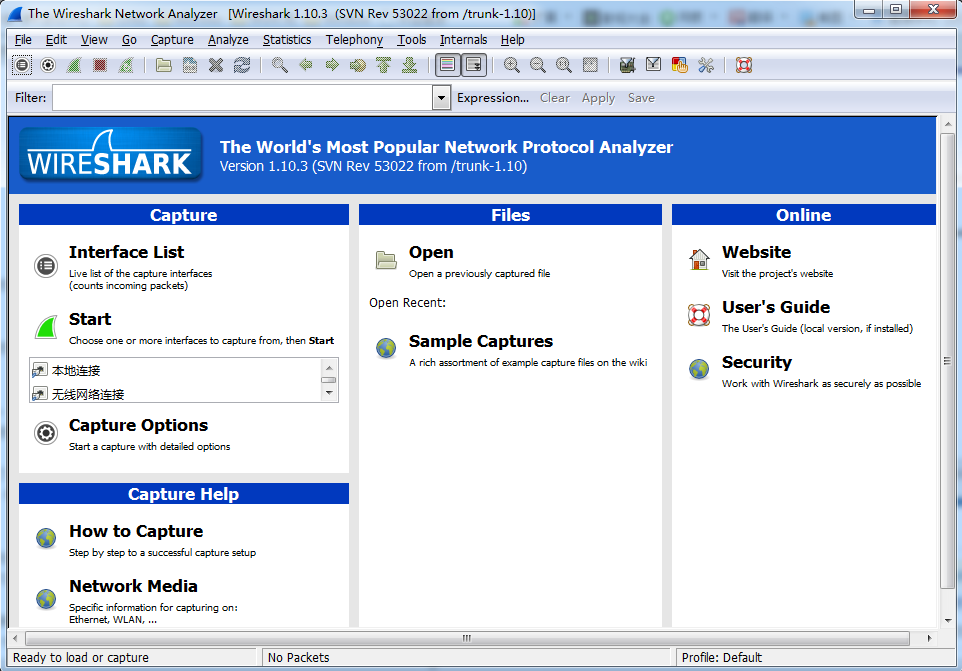Select the 无线网络连接 interface
The height and width of the screenshot is (671, 962).
point(88,394)
